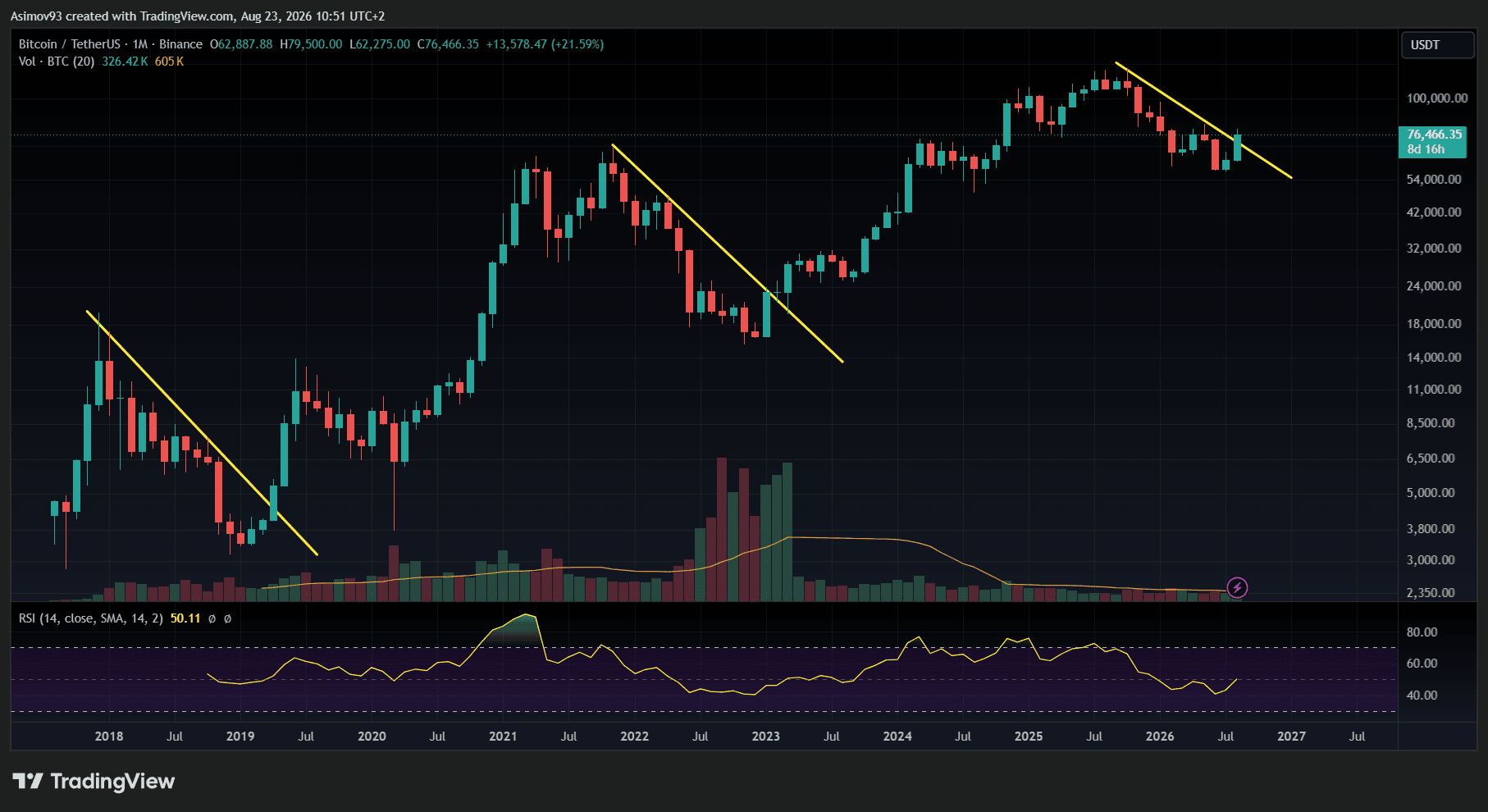Click the 60.00 RSI scale label
This screenshot has width=1488, height=812.
point(1422,664)
